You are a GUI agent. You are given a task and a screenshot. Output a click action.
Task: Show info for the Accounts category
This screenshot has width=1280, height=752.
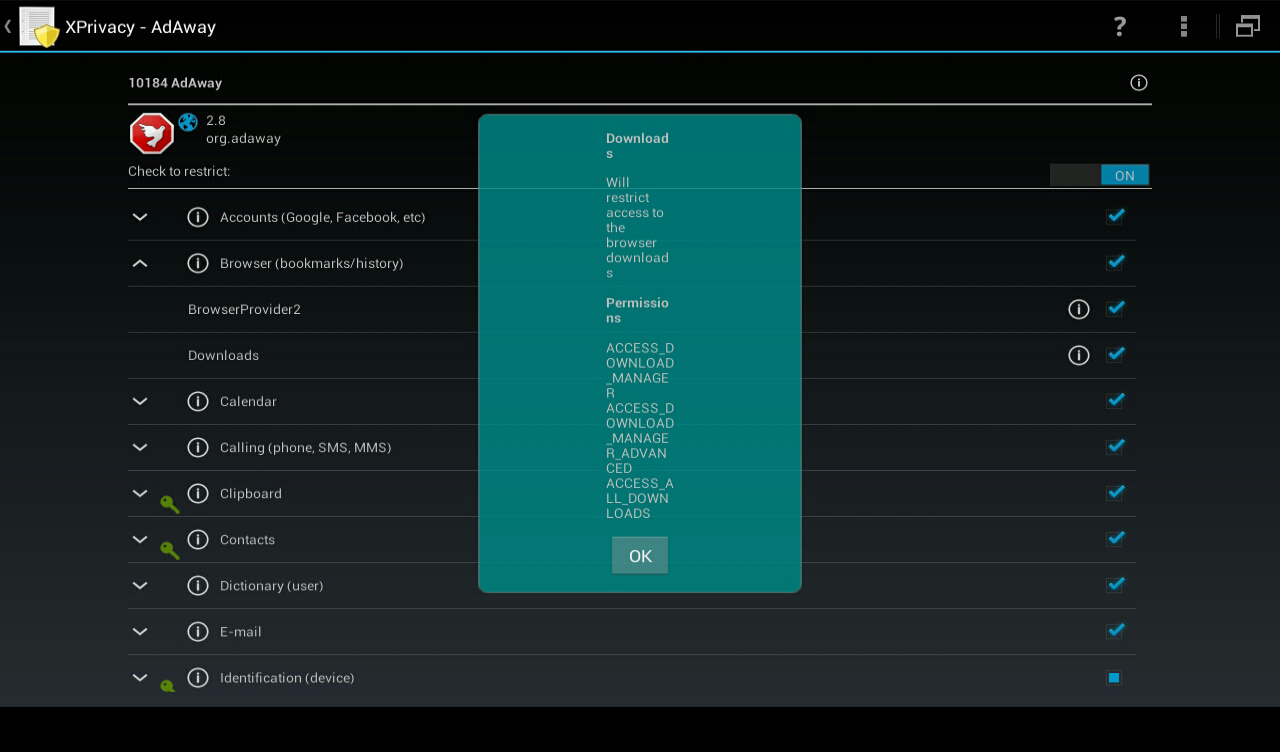tap(198, 217)
